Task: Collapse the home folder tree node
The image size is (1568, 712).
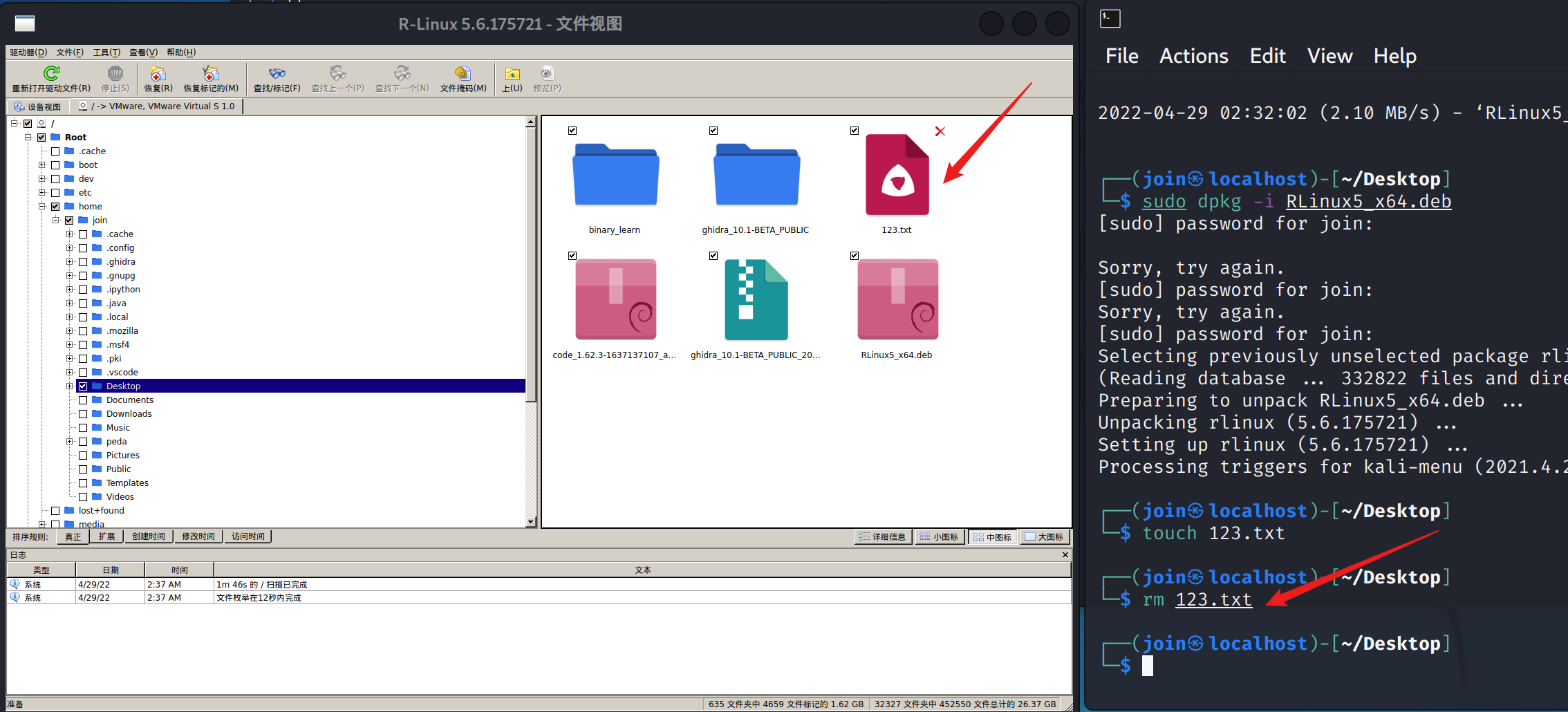Action: click(x=41, y=207)
